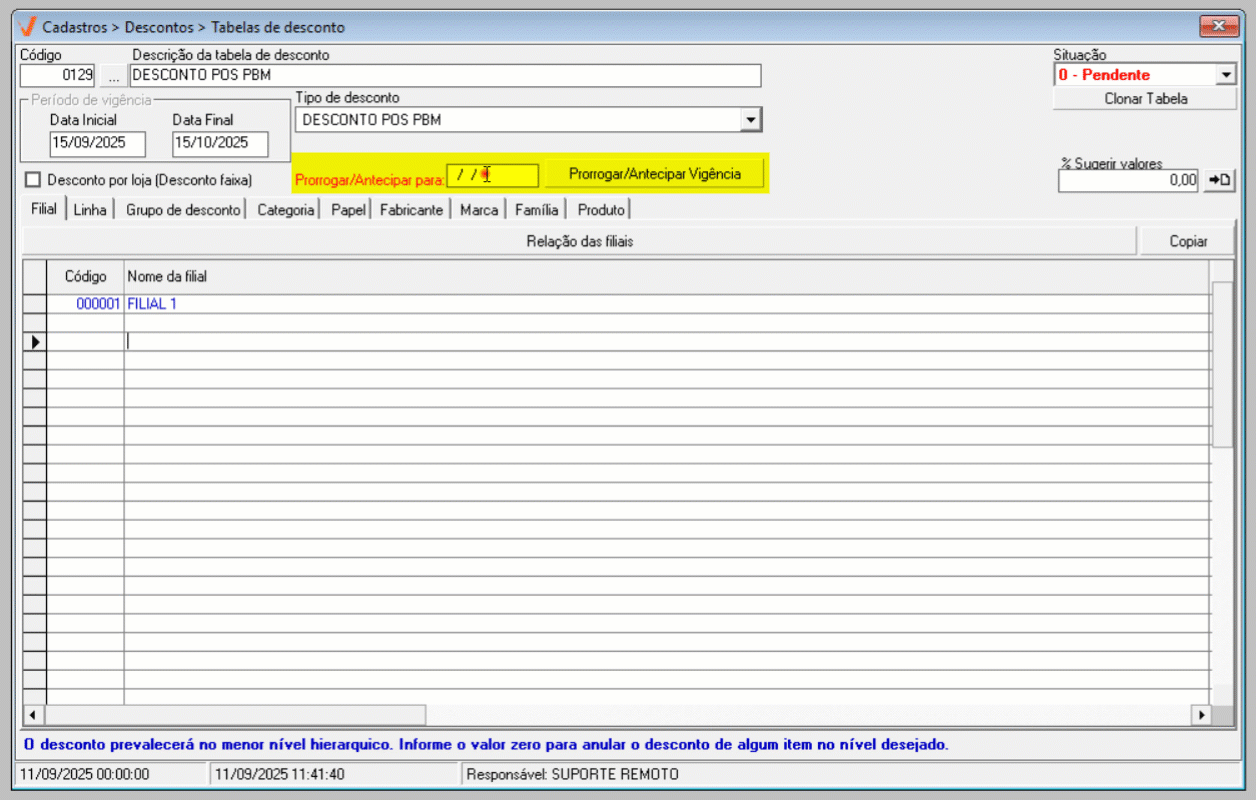1256x800 pixels.
Task: Click the % Sugerir valores field
Action: [1128, 181]
